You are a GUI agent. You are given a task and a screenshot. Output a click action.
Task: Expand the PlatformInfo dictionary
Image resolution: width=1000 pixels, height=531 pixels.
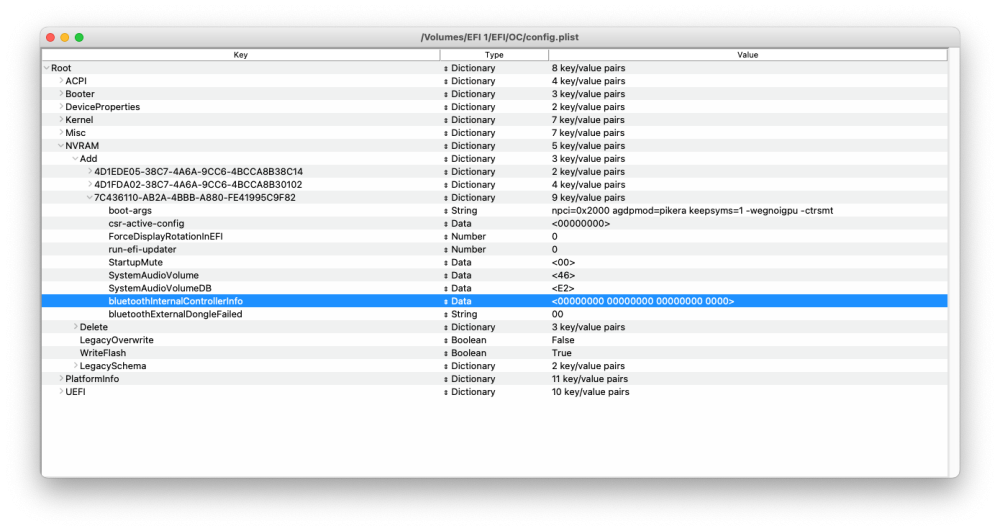[x=61, y=379]
